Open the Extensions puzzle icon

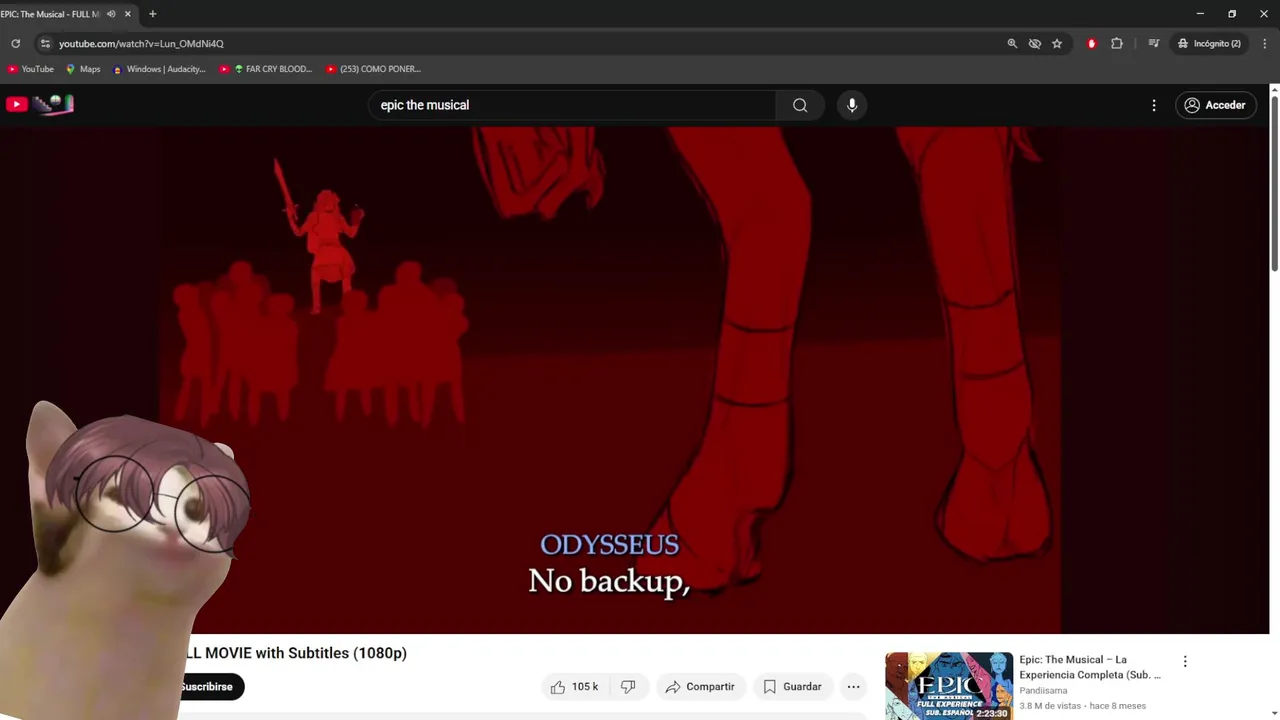point(1117,44)
